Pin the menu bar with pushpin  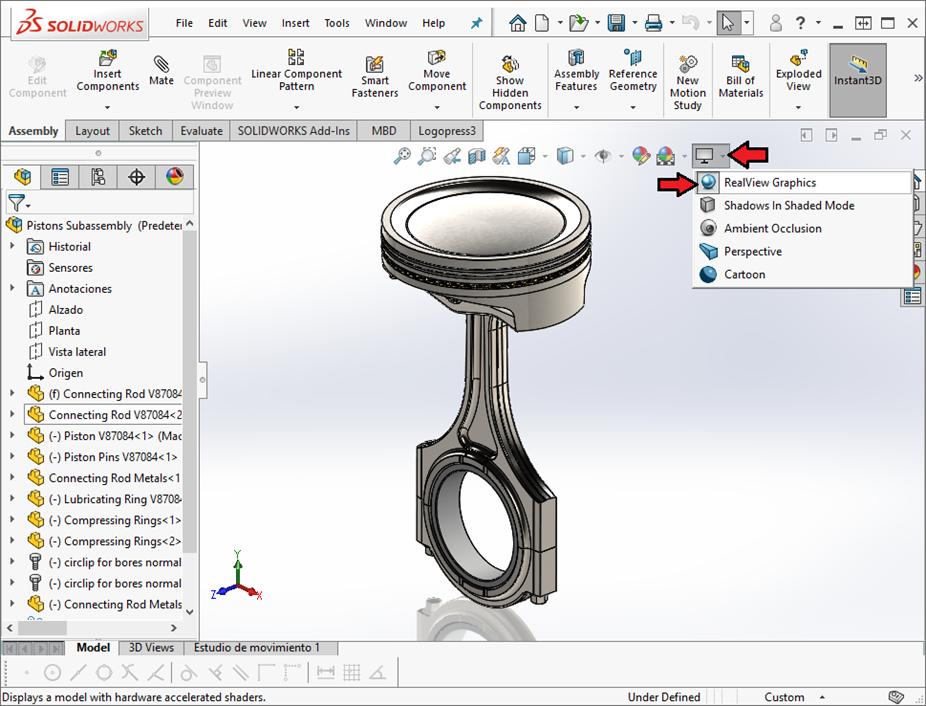click(x=476, y=23)
